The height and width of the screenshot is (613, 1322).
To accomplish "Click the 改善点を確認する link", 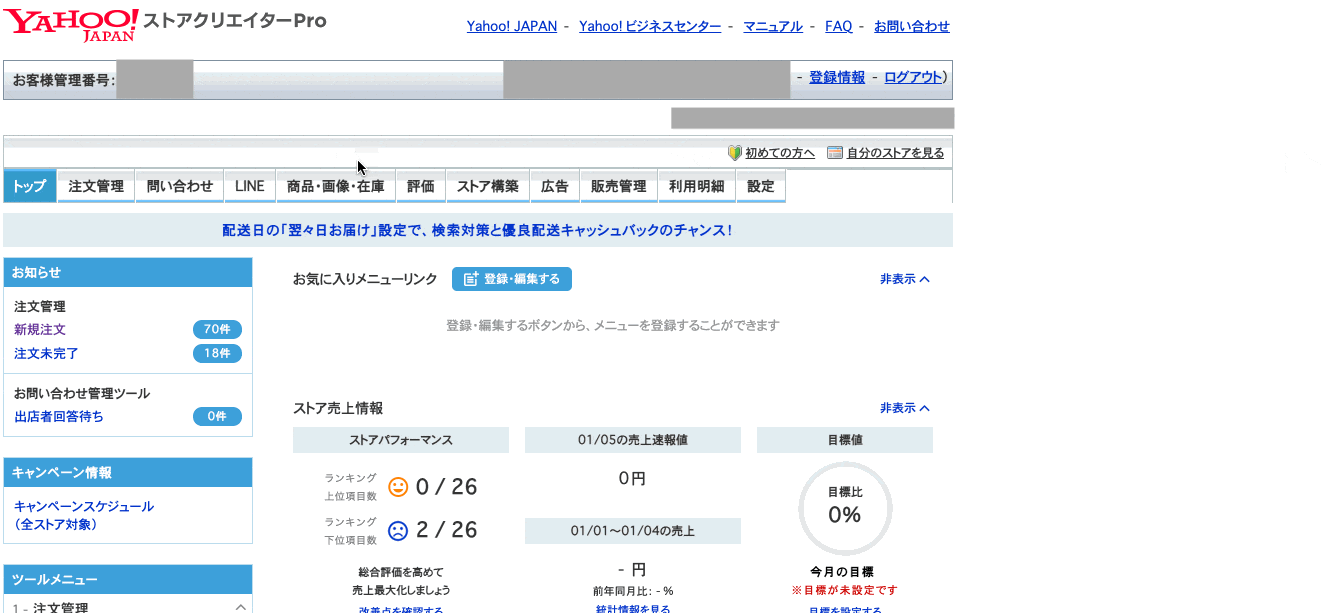I will (x=401, y=609).
